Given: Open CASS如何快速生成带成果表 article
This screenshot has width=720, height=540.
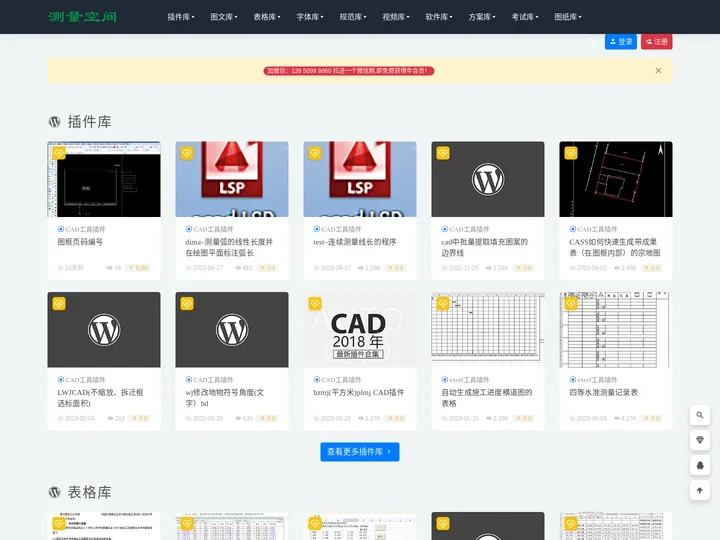Looking at the screenshot, I should tap(615, 248).
